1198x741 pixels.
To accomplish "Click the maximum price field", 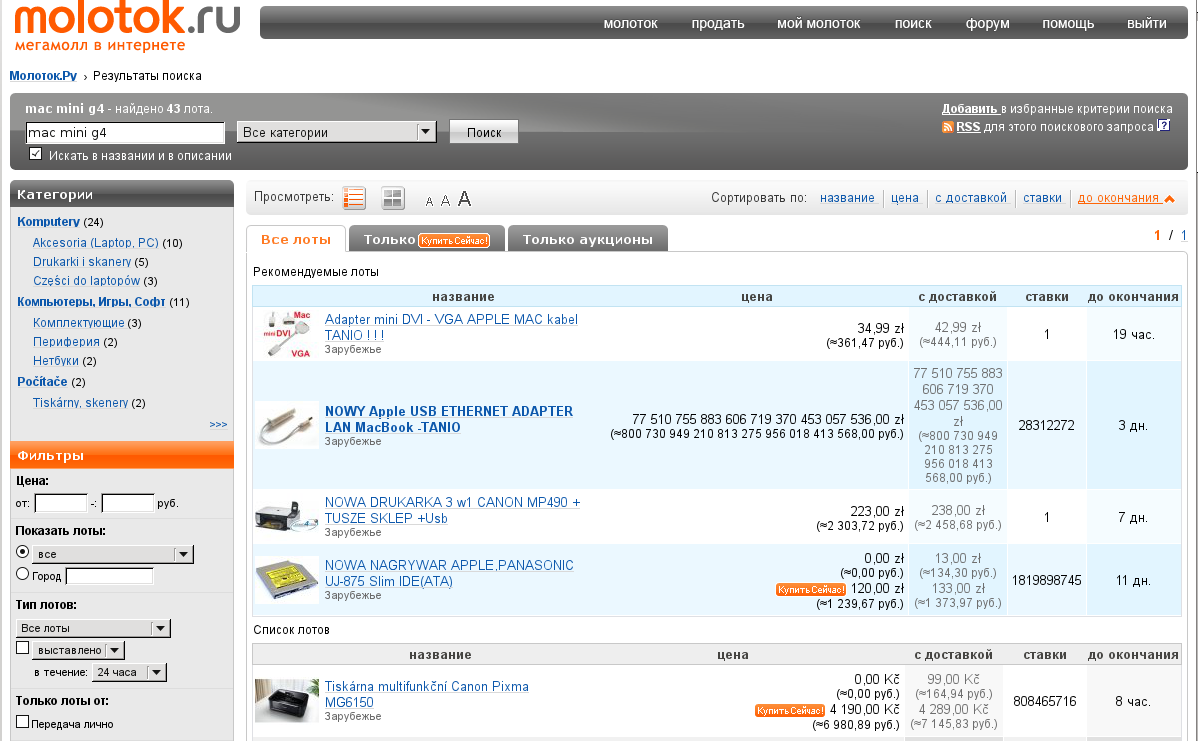I will coord(128,503).
